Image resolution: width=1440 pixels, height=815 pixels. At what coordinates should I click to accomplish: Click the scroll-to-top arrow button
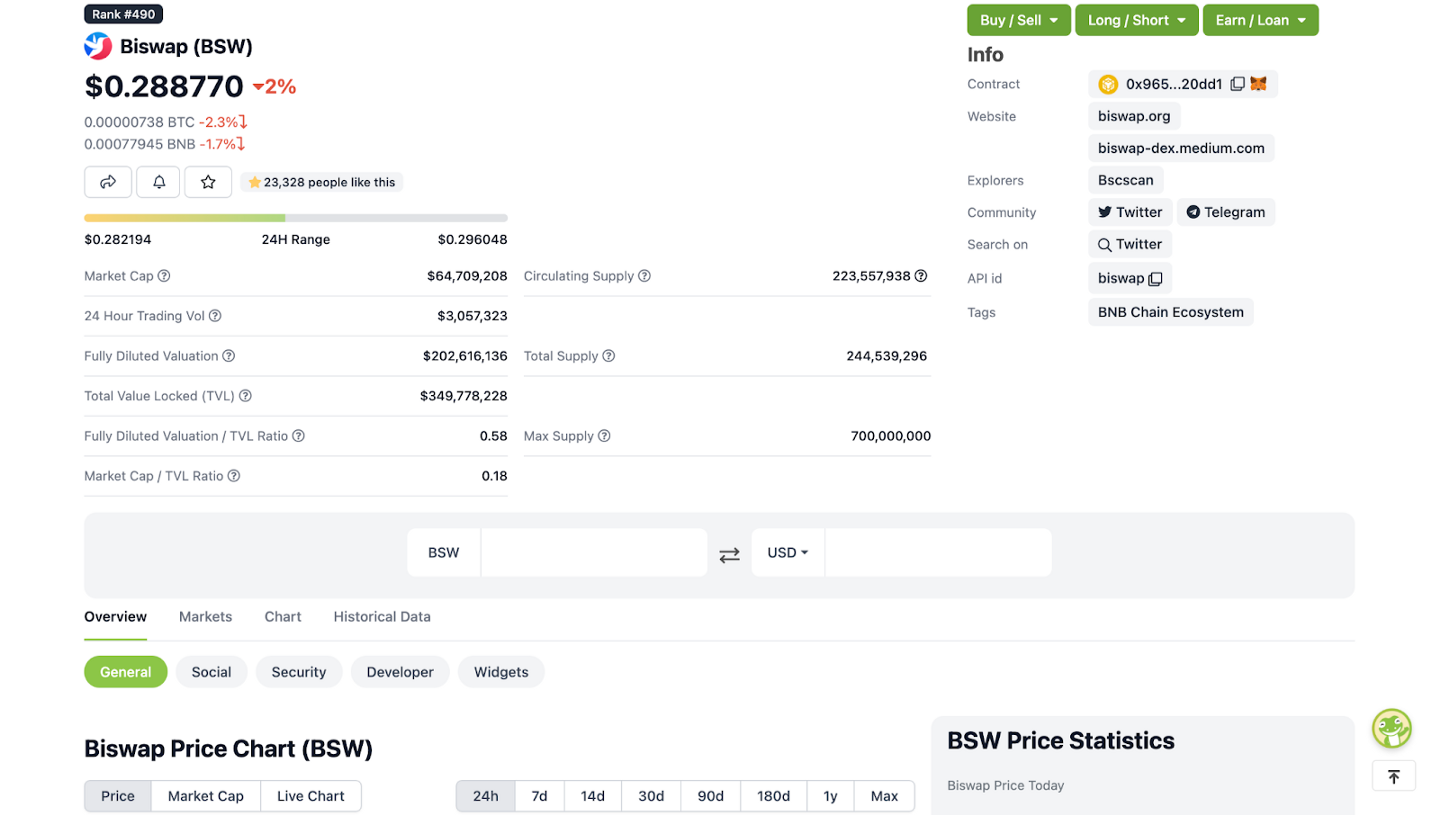click(x=1393, y=776)
